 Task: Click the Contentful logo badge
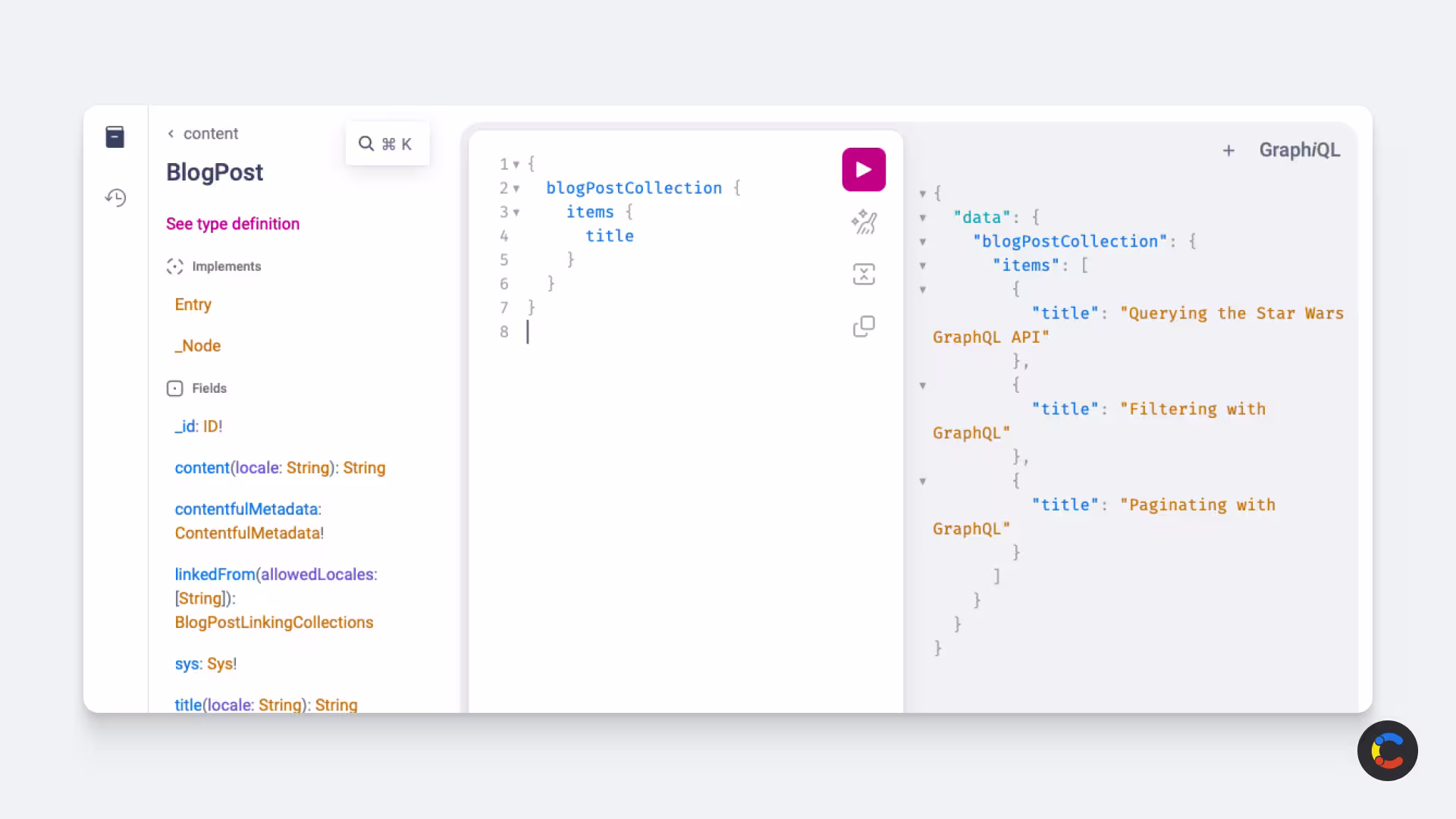(x=1388, y=751)
